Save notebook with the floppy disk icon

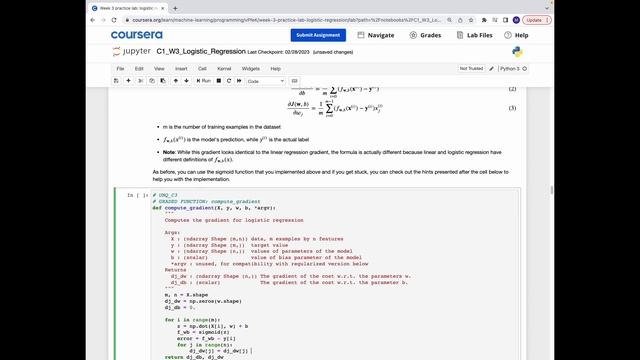point(116,81)
